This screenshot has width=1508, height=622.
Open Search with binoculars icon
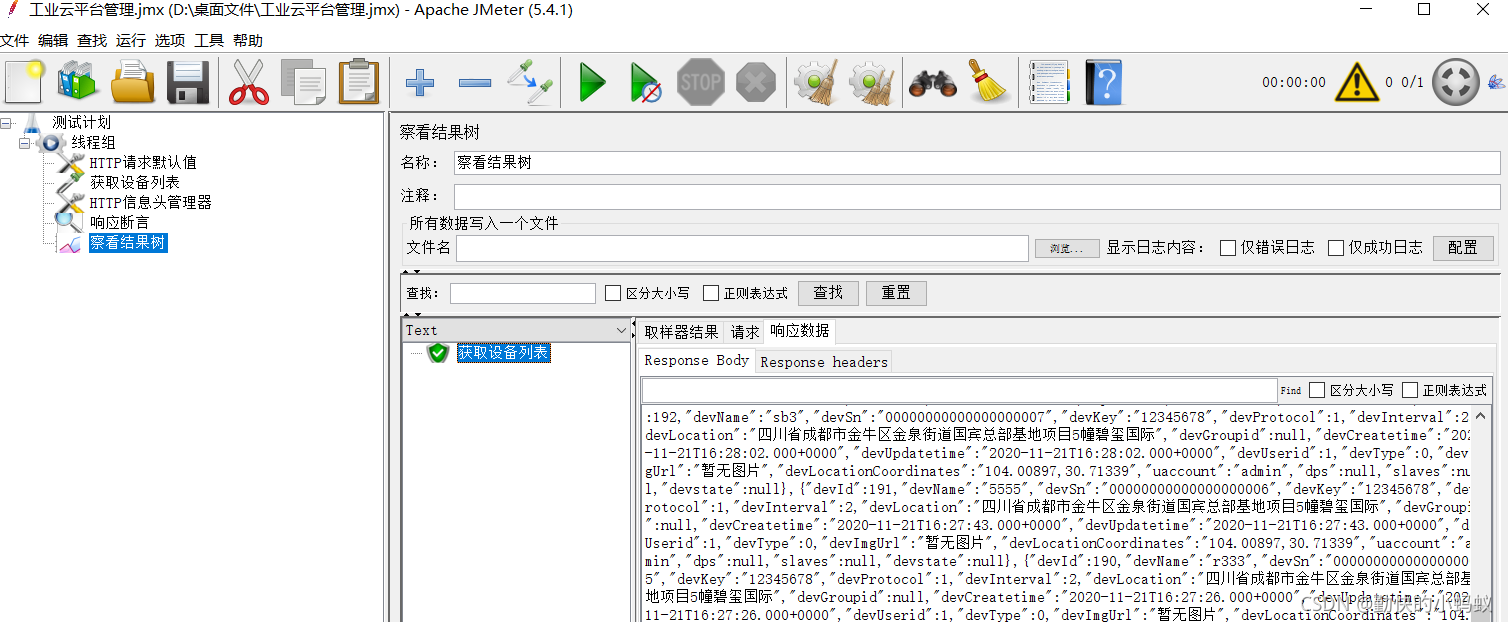point(933,82)
